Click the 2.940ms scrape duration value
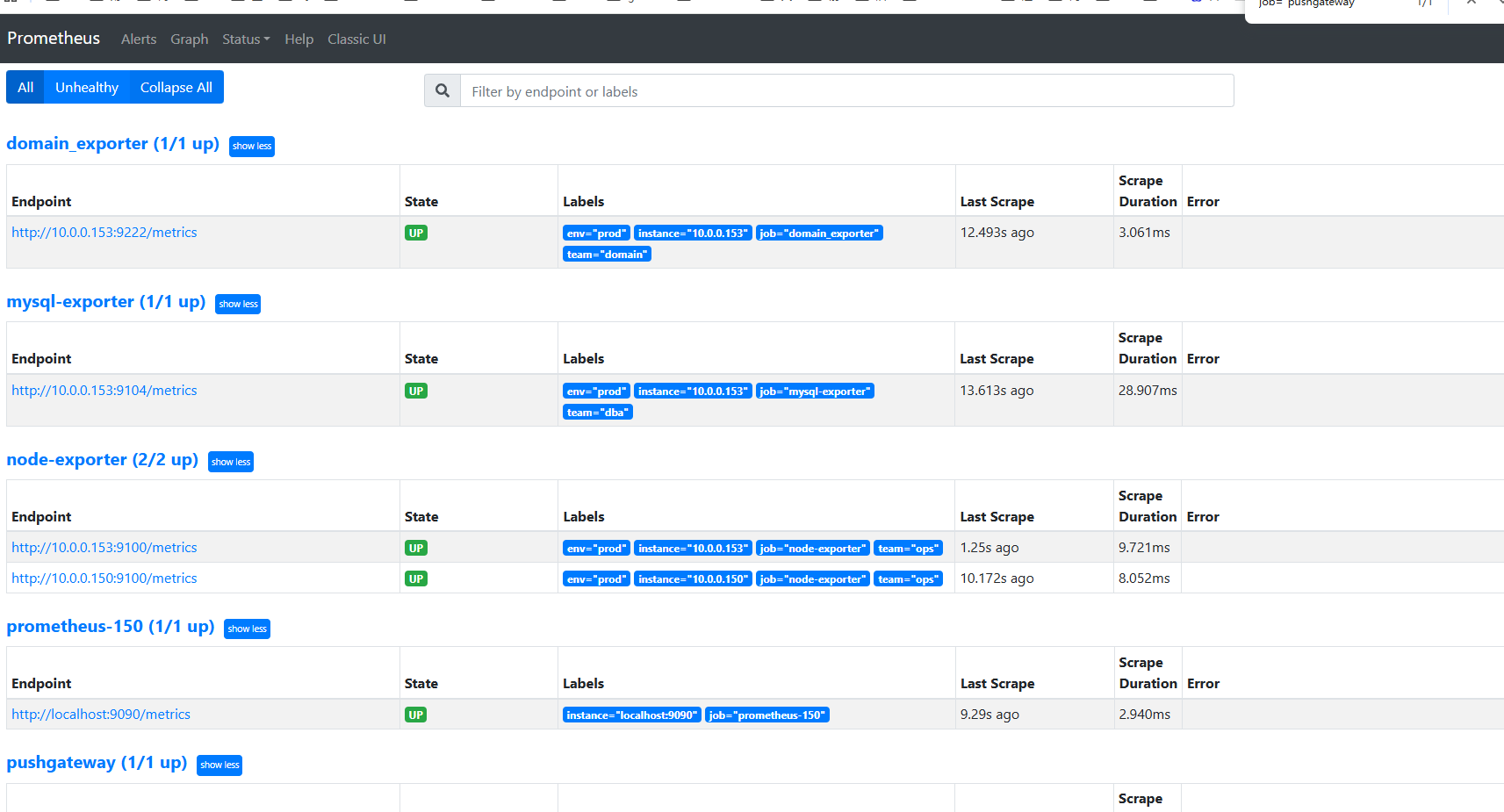Screen dimensions: 1504x812 [x=1144, y=714]
